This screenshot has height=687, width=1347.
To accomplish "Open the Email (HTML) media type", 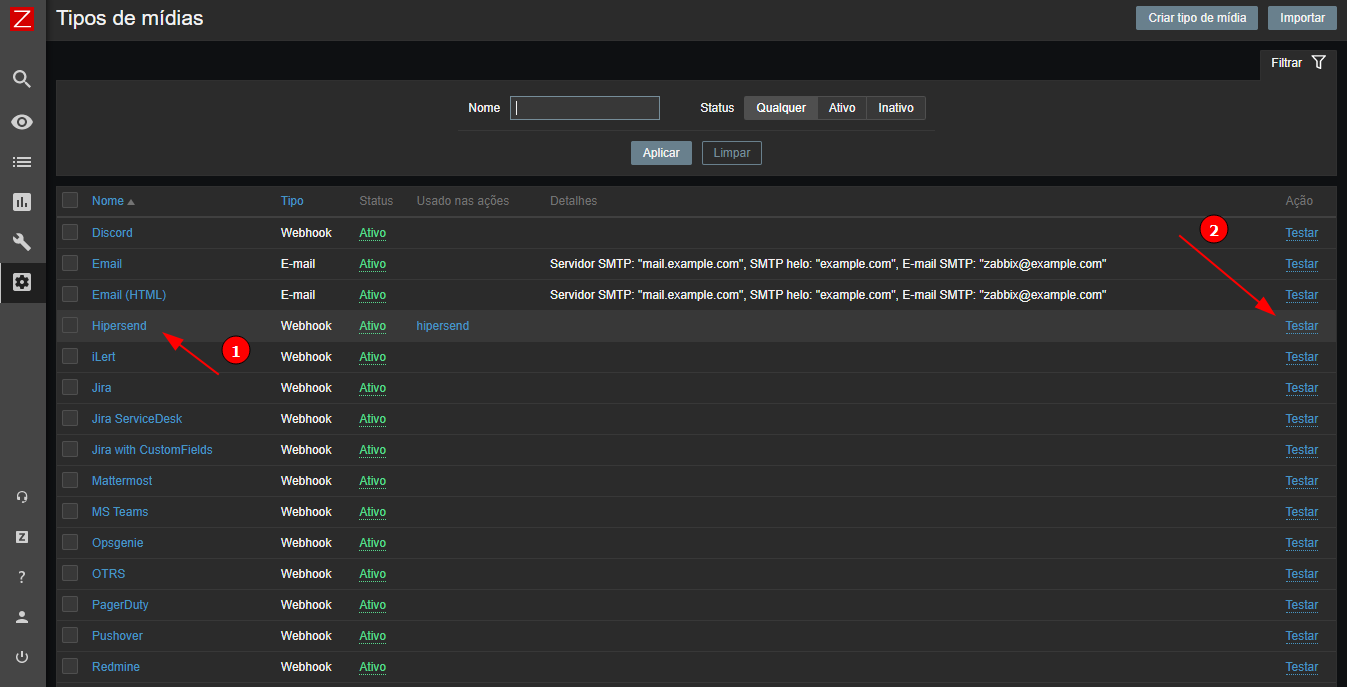I will (129, 295).
